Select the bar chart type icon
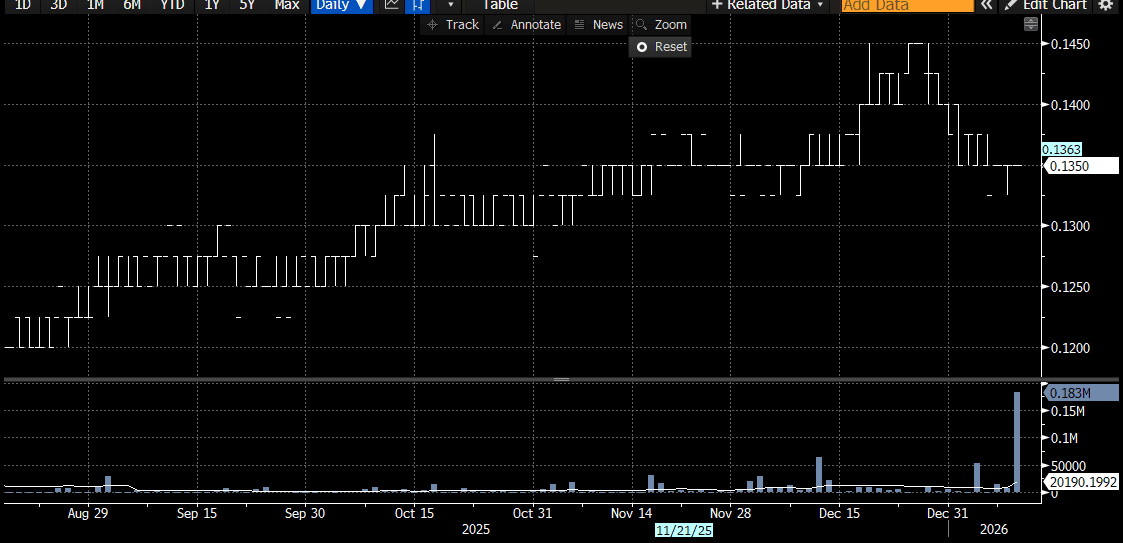This screenshot has width=1123, height=543. (419, 5)
